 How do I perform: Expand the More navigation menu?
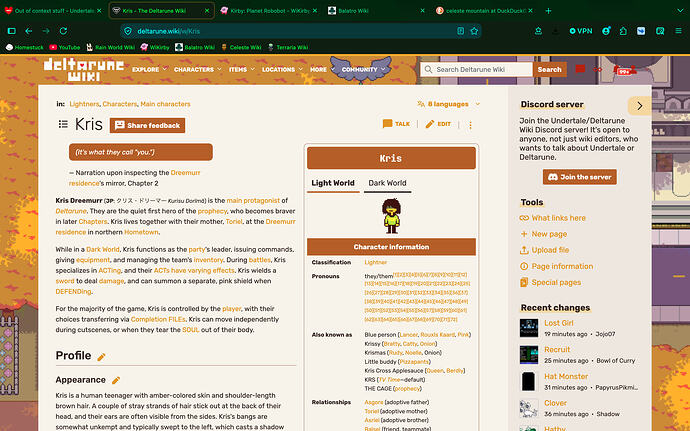[322, 70]
